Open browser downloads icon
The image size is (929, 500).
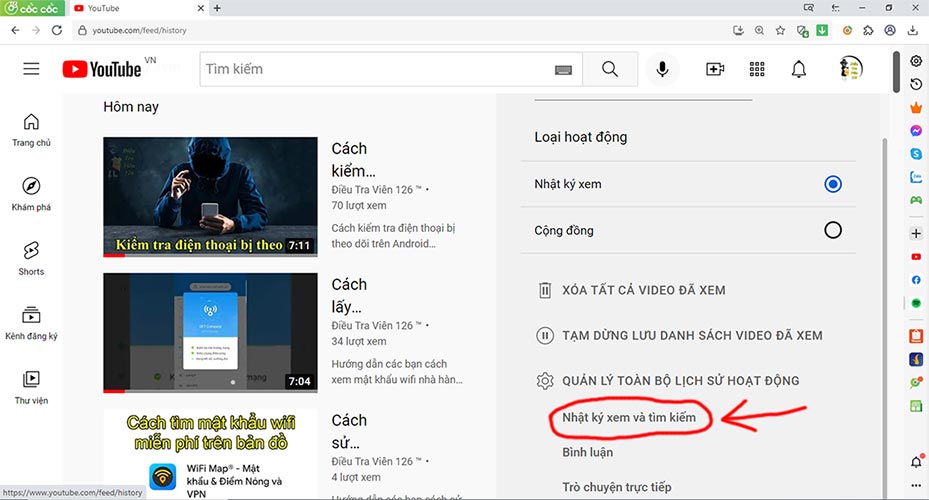(x=912, y=30)
